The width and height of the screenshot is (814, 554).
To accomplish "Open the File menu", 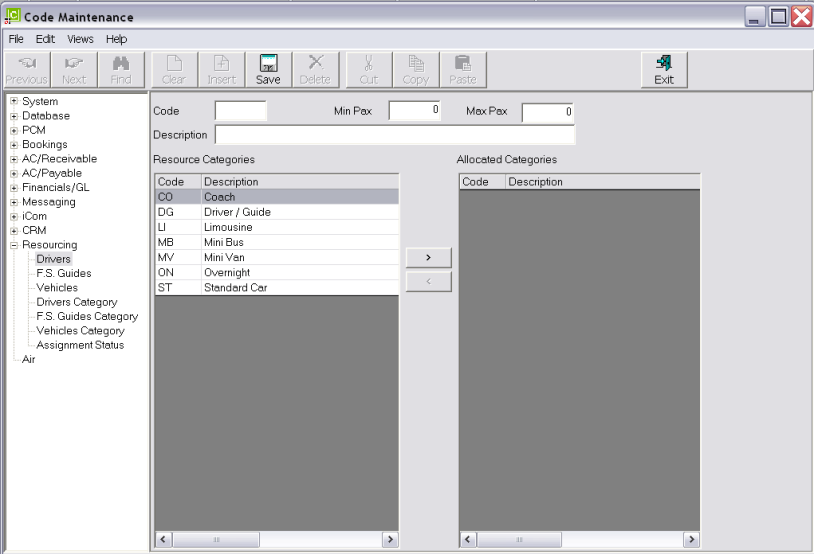I will 16,39.
